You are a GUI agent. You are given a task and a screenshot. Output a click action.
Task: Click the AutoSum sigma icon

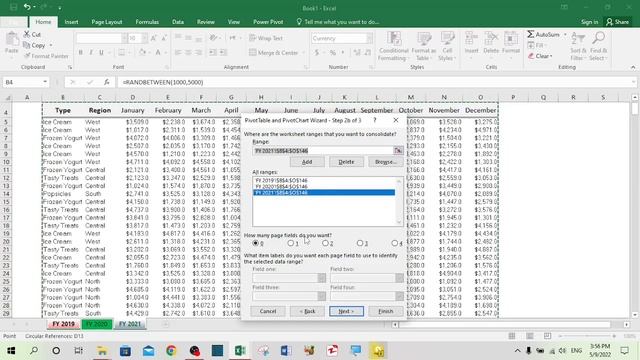(531, 34)
